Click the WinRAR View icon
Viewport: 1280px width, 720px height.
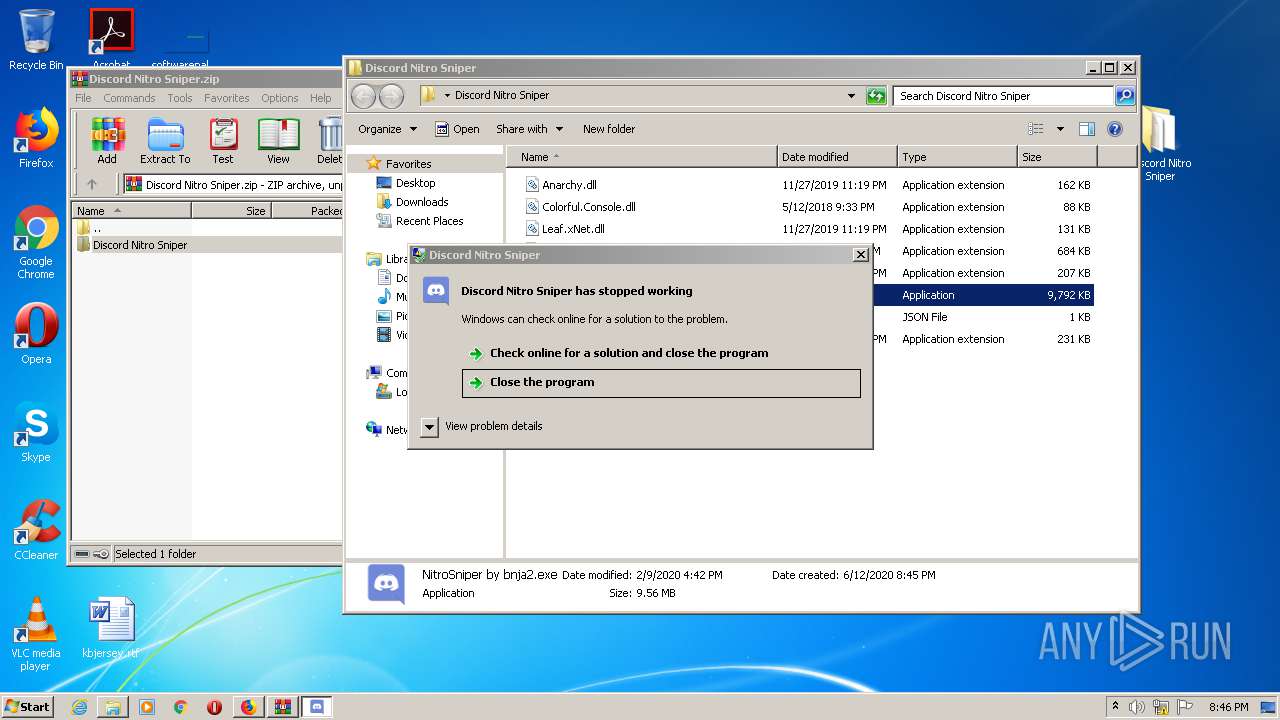tap(278, 141)
